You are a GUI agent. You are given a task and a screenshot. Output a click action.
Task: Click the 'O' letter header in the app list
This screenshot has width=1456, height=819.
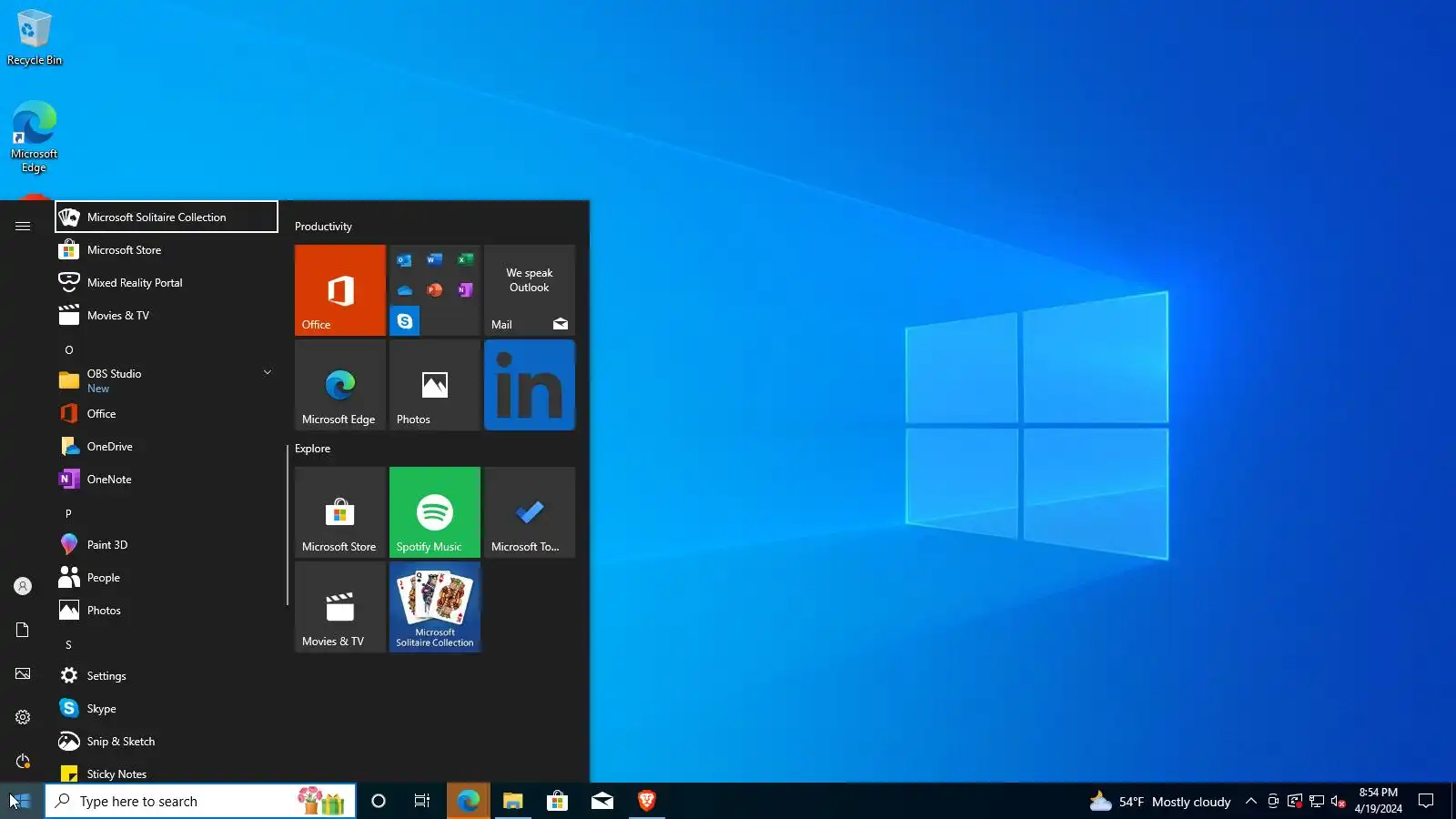coord(68,349)
